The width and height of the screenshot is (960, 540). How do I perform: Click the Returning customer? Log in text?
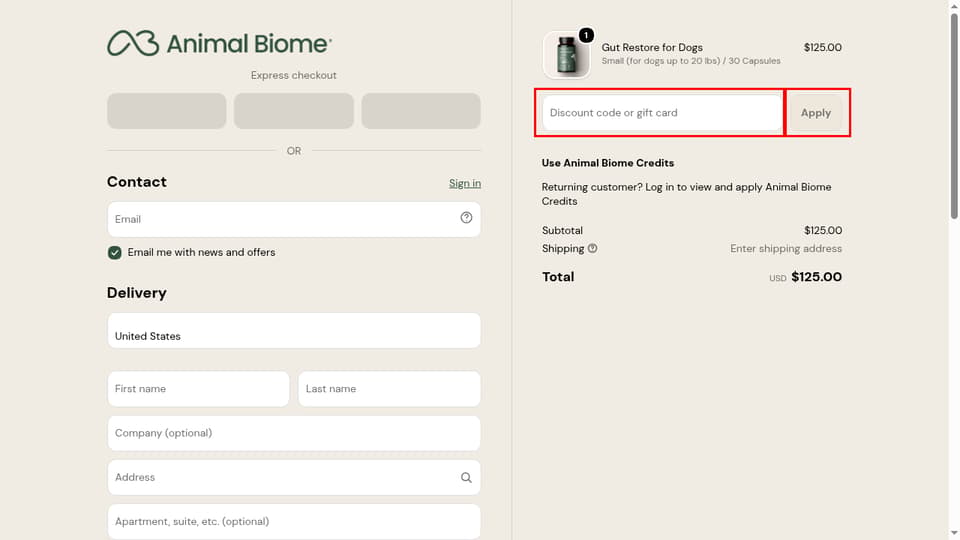686,194
